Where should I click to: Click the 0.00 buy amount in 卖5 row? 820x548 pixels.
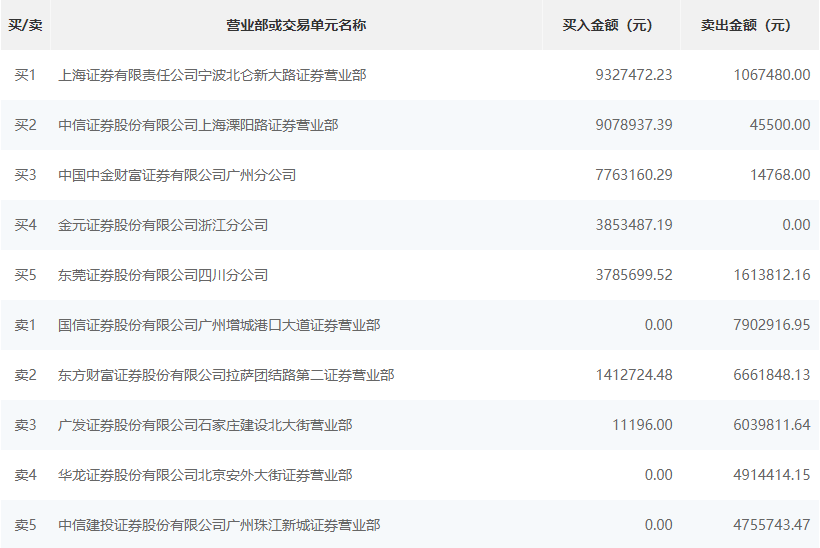pos(658,525)
